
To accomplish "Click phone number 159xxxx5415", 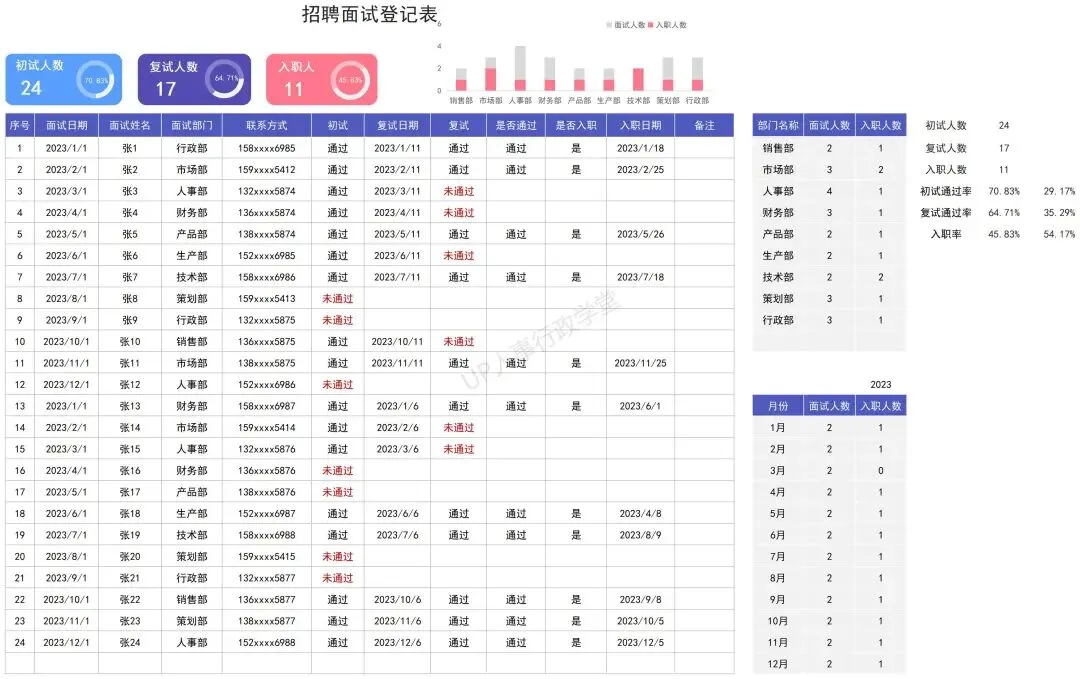I will tap(267, 556).
